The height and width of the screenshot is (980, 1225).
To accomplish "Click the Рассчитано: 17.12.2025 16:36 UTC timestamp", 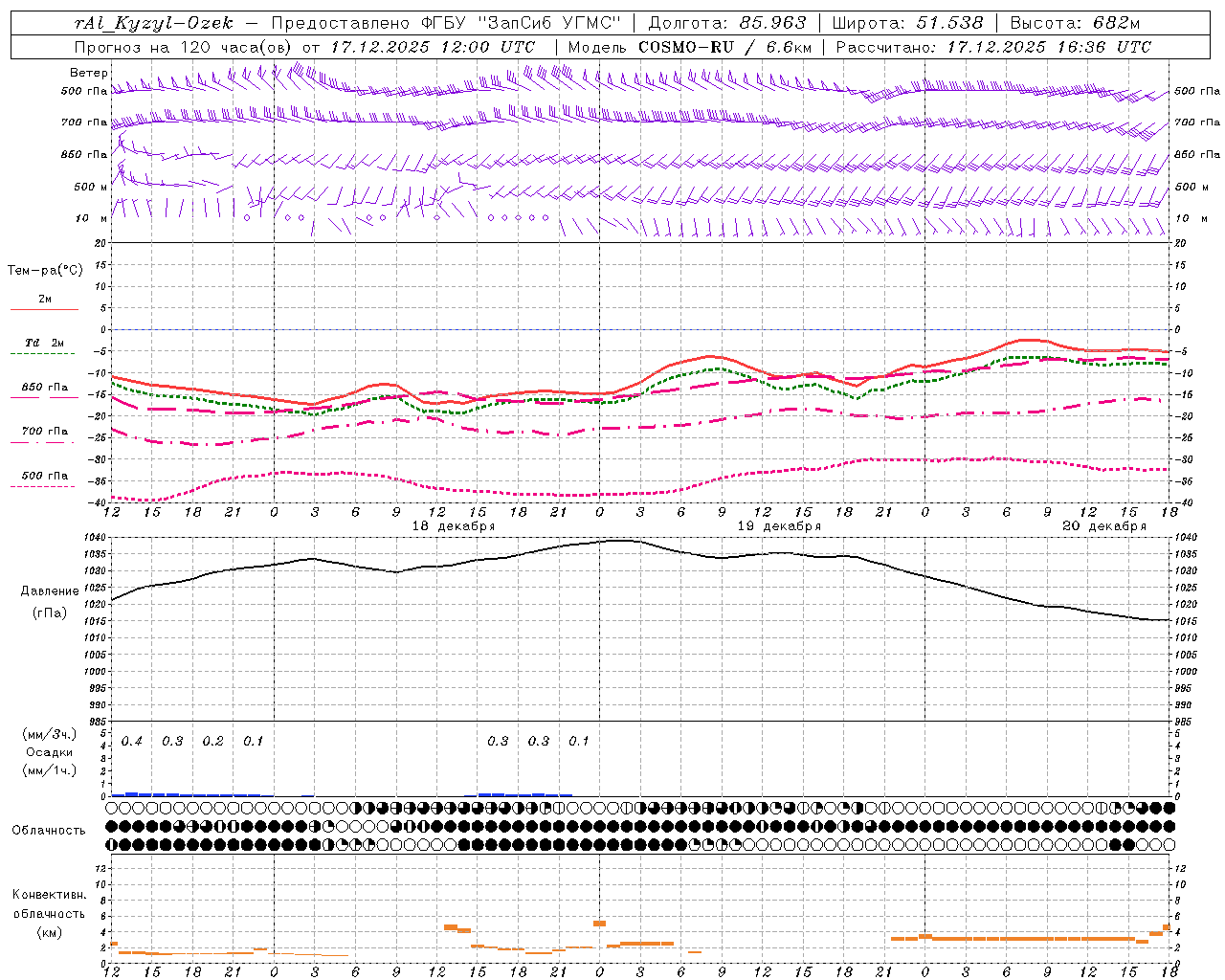I will [993, 46].
